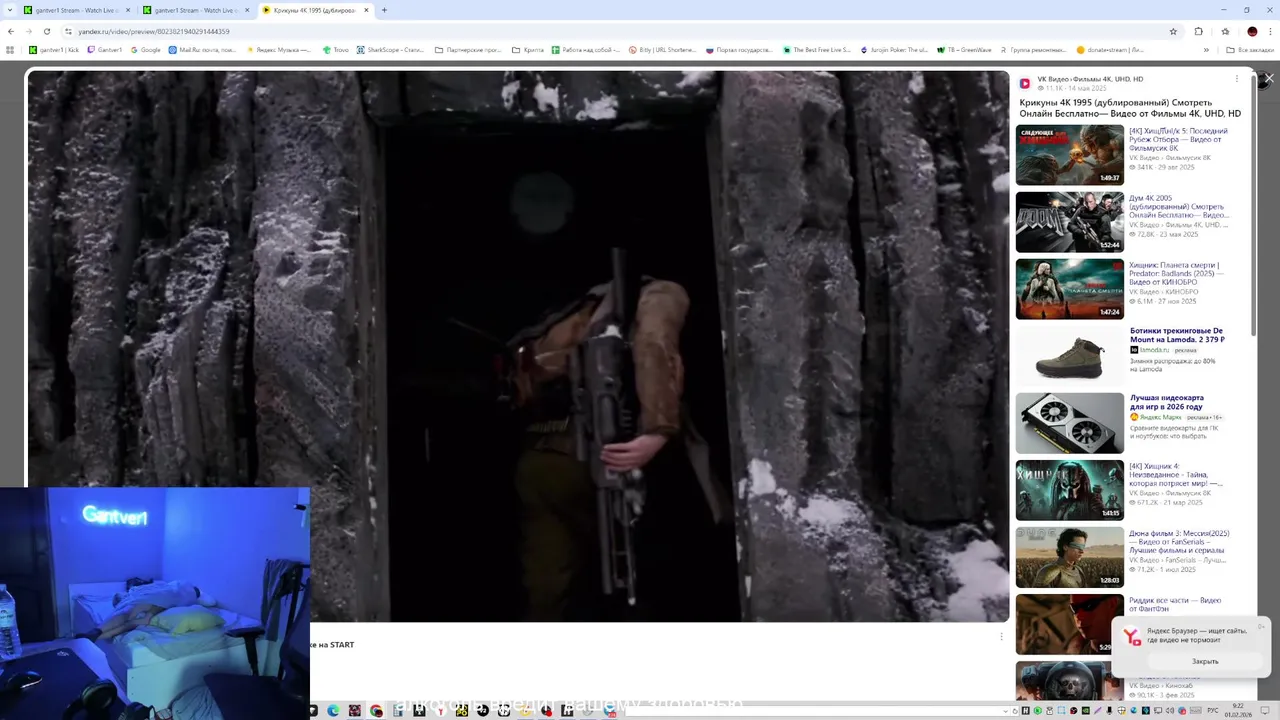Click the Яндекс Браузер Y logo icon

[1131, 636]
